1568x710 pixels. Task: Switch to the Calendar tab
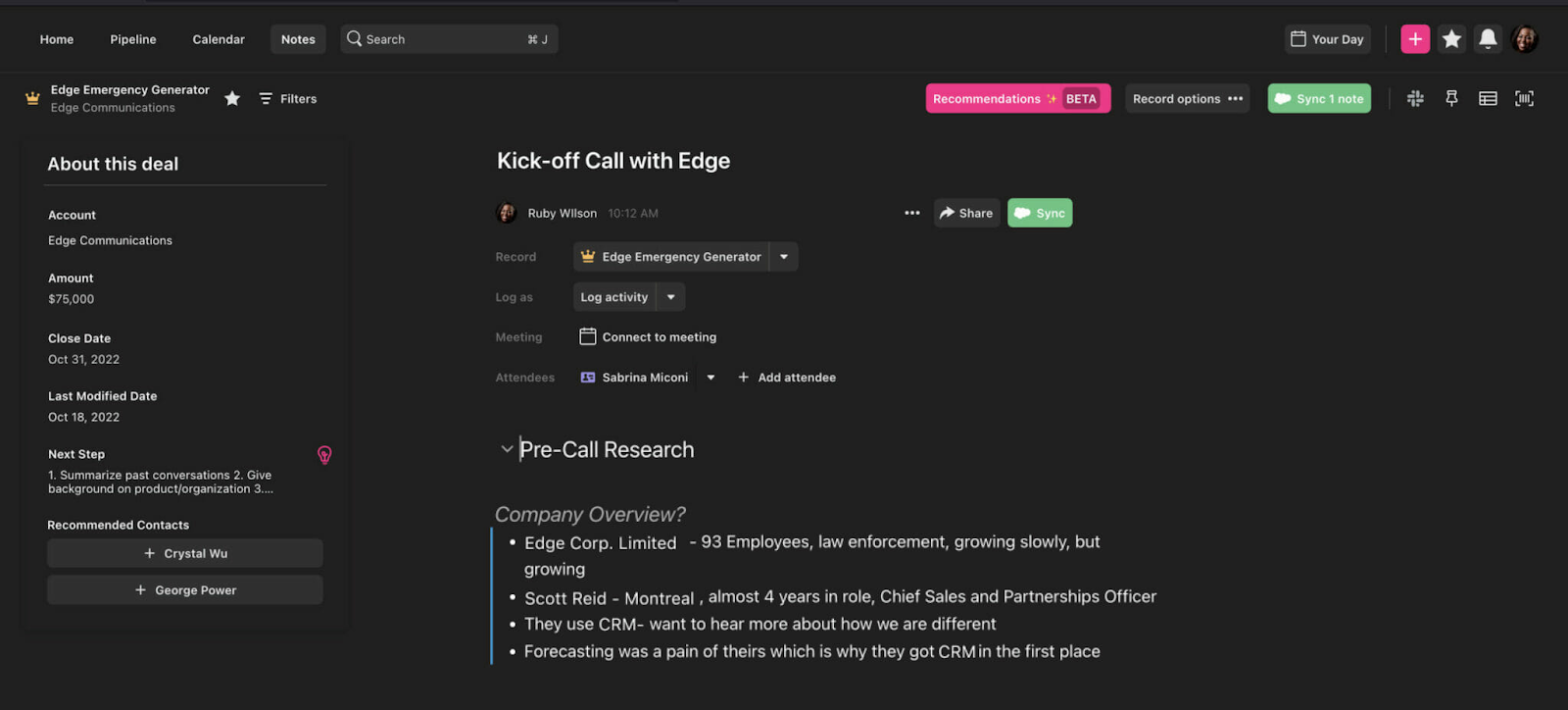click(x=219, y=39)
